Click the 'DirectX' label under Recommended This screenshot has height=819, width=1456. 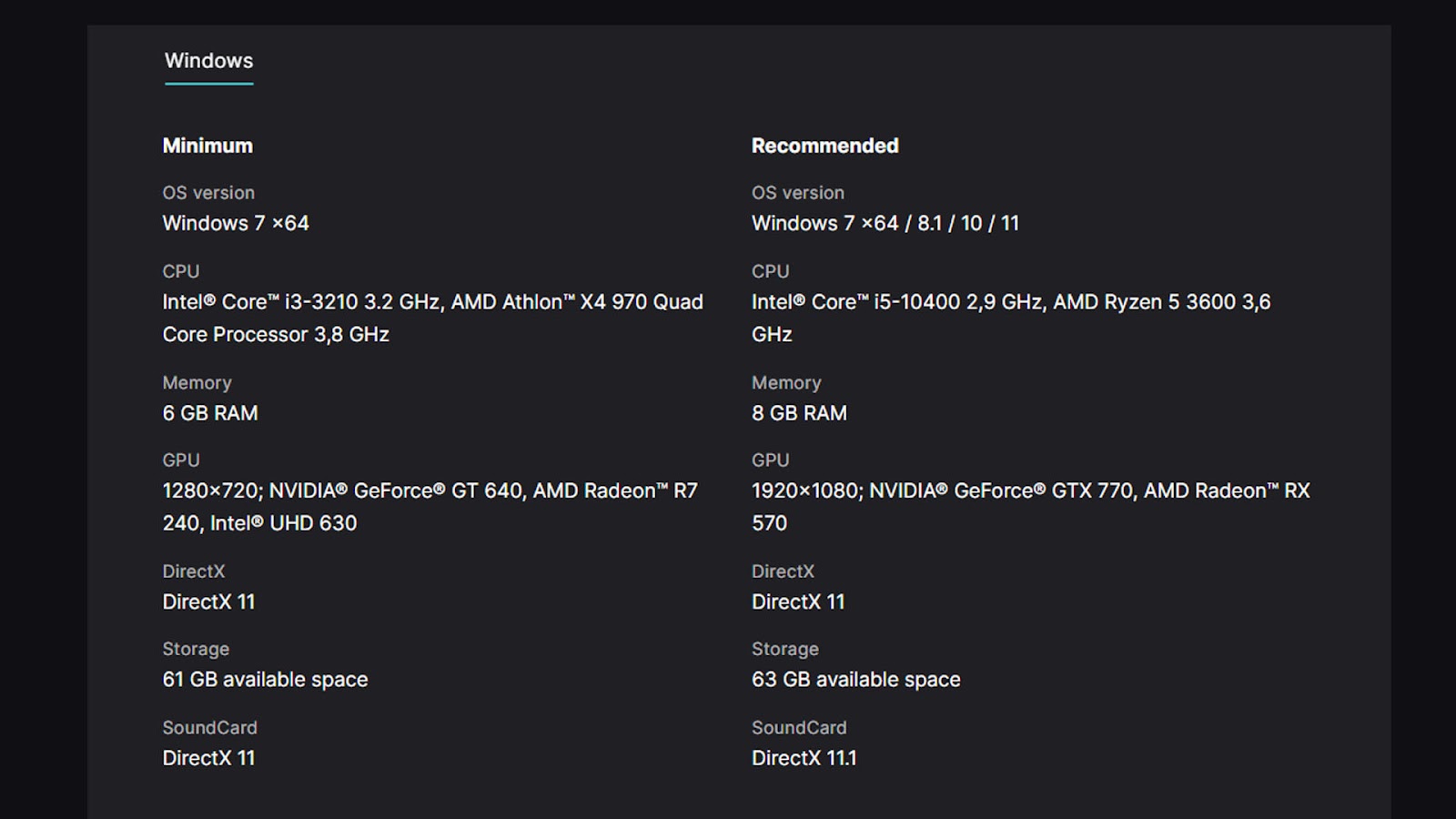click(x=783, y=571)
